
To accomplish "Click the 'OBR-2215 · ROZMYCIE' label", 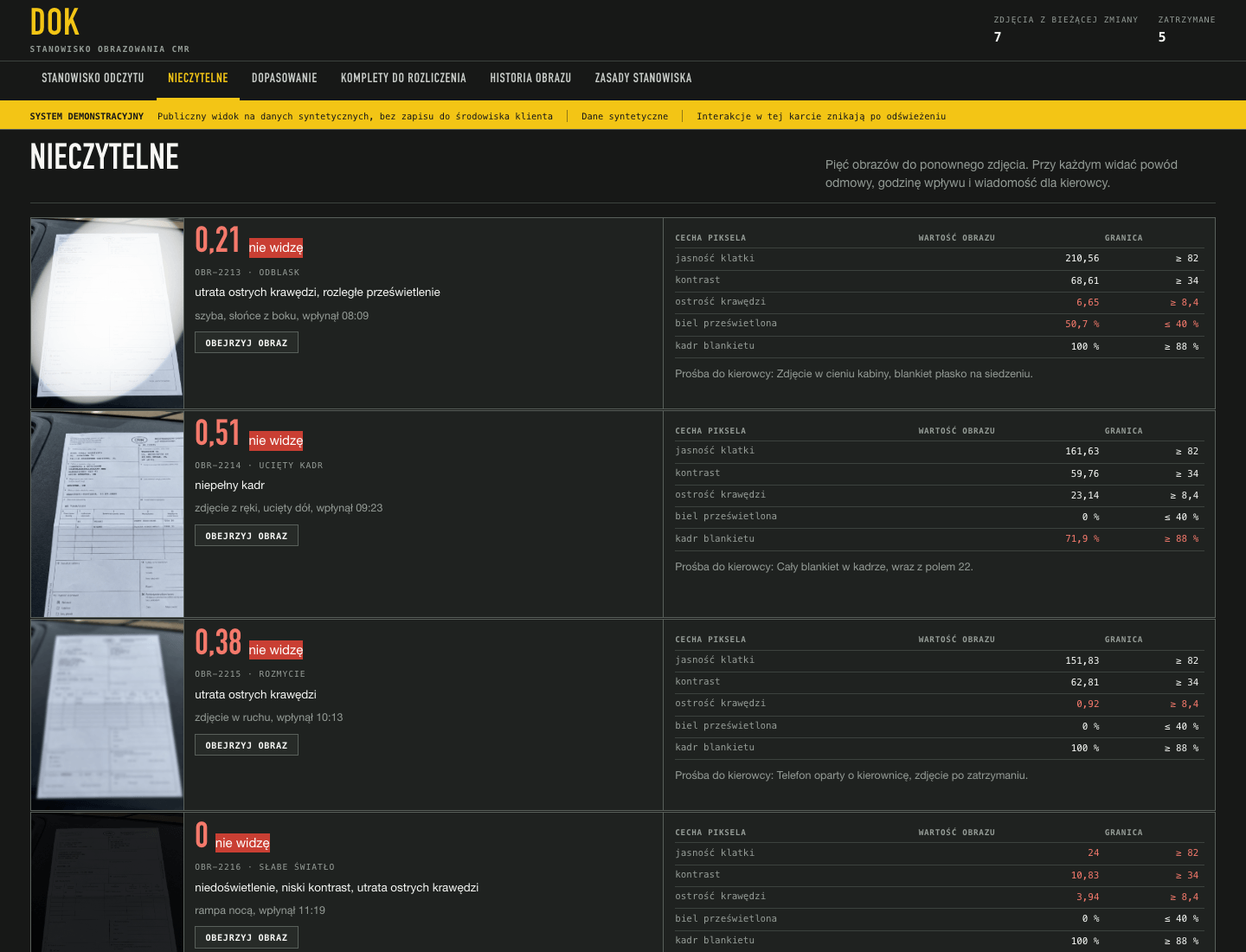I will pos(250,674).
